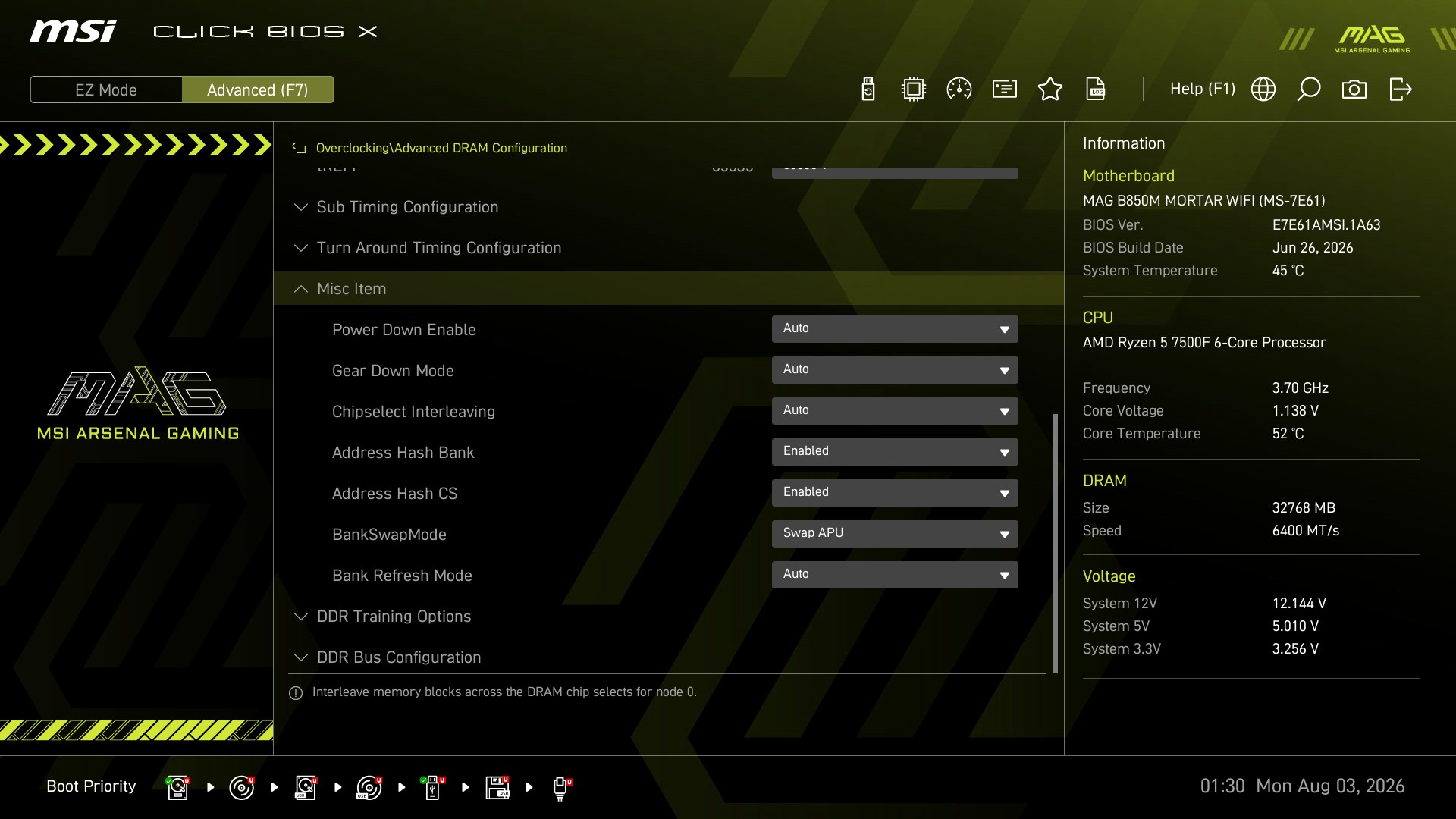Click the CPU frequency value 3.70 GHz
The image size is (1456, 819).
point(1301,388)
